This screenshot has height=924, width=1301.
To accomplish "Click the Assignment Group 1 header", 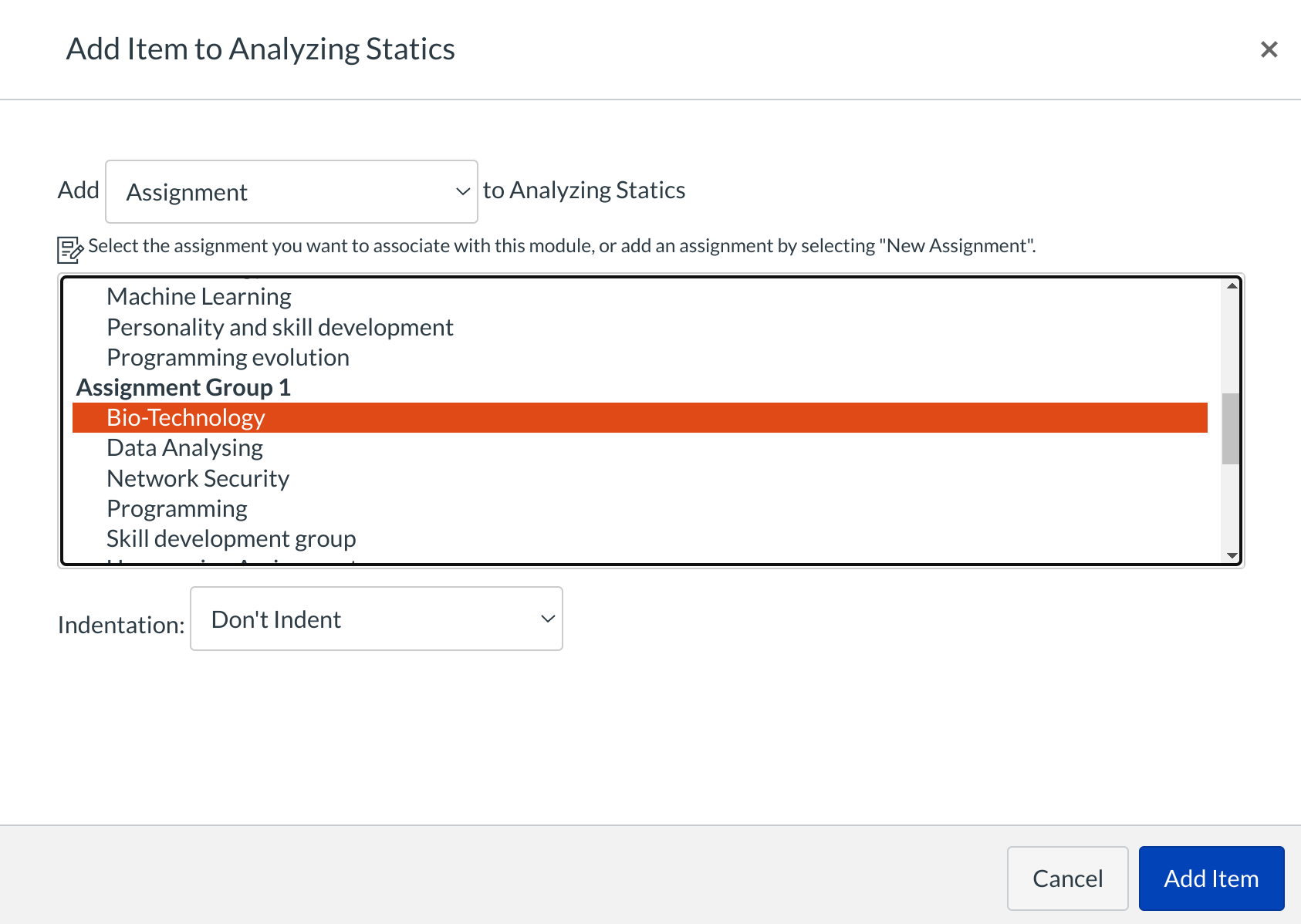I will point(183,388).
